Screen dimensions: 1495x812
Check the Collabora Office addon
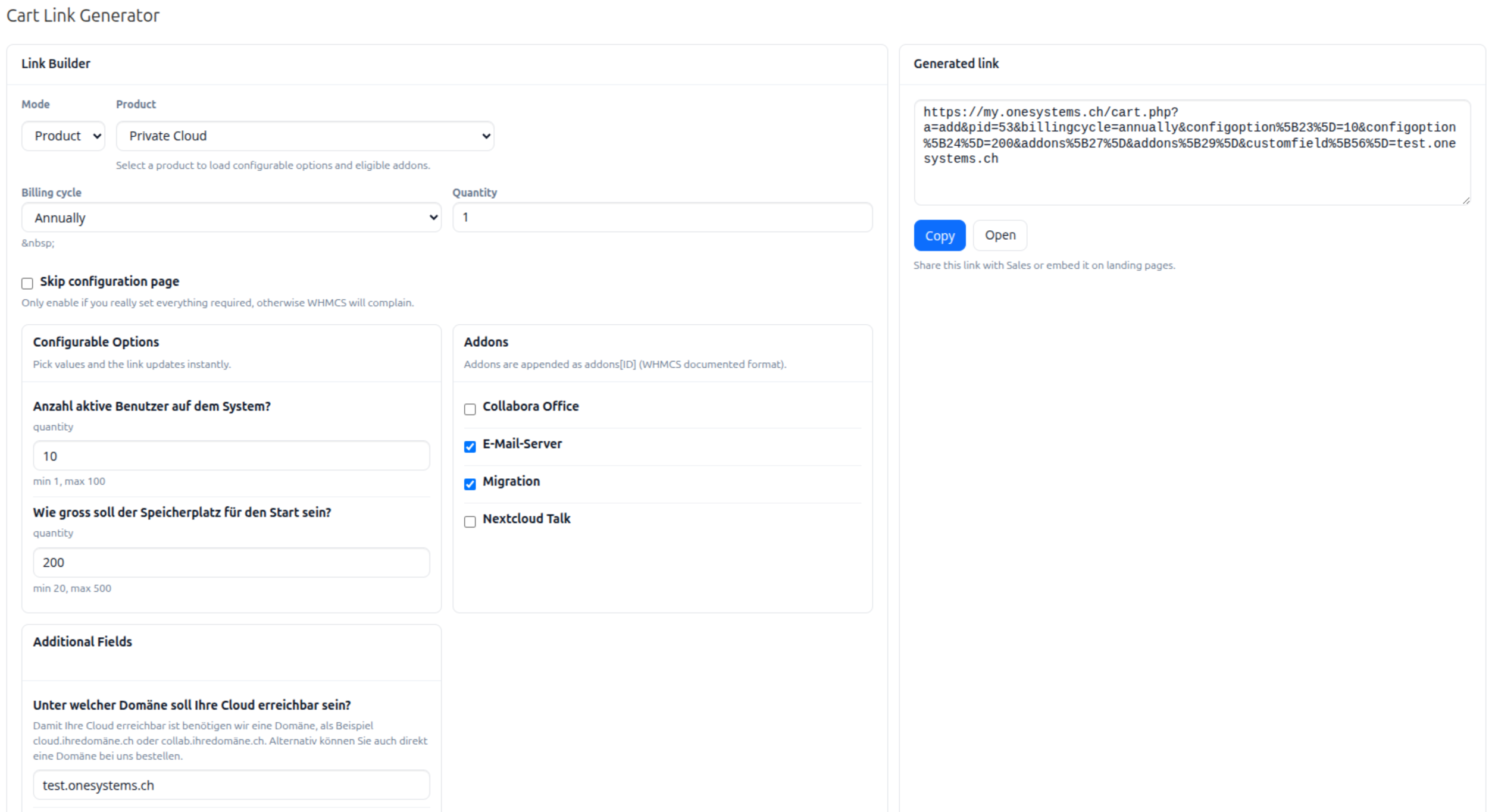point(470,409)
